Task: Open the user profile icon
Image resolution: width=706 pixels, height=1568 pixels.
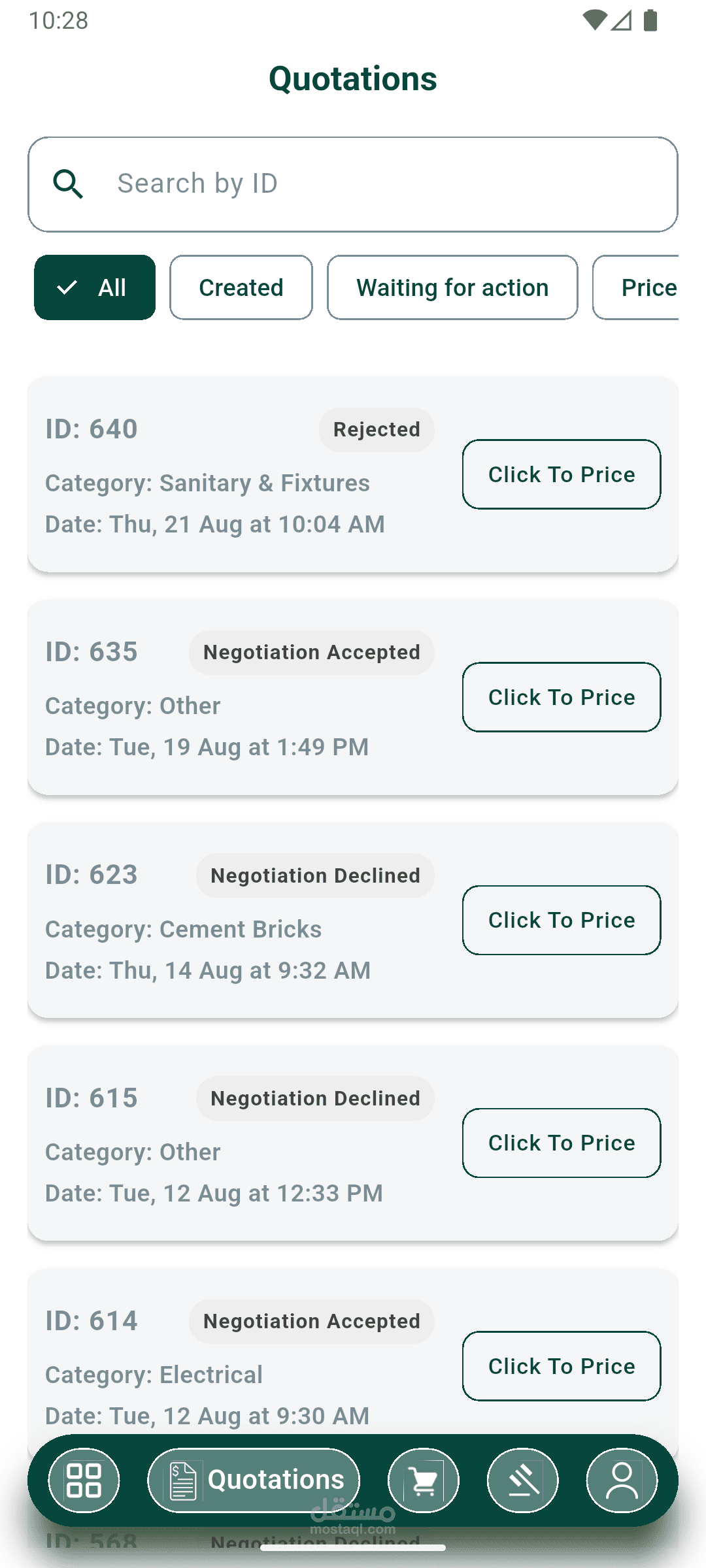Action: (622, 1480)
